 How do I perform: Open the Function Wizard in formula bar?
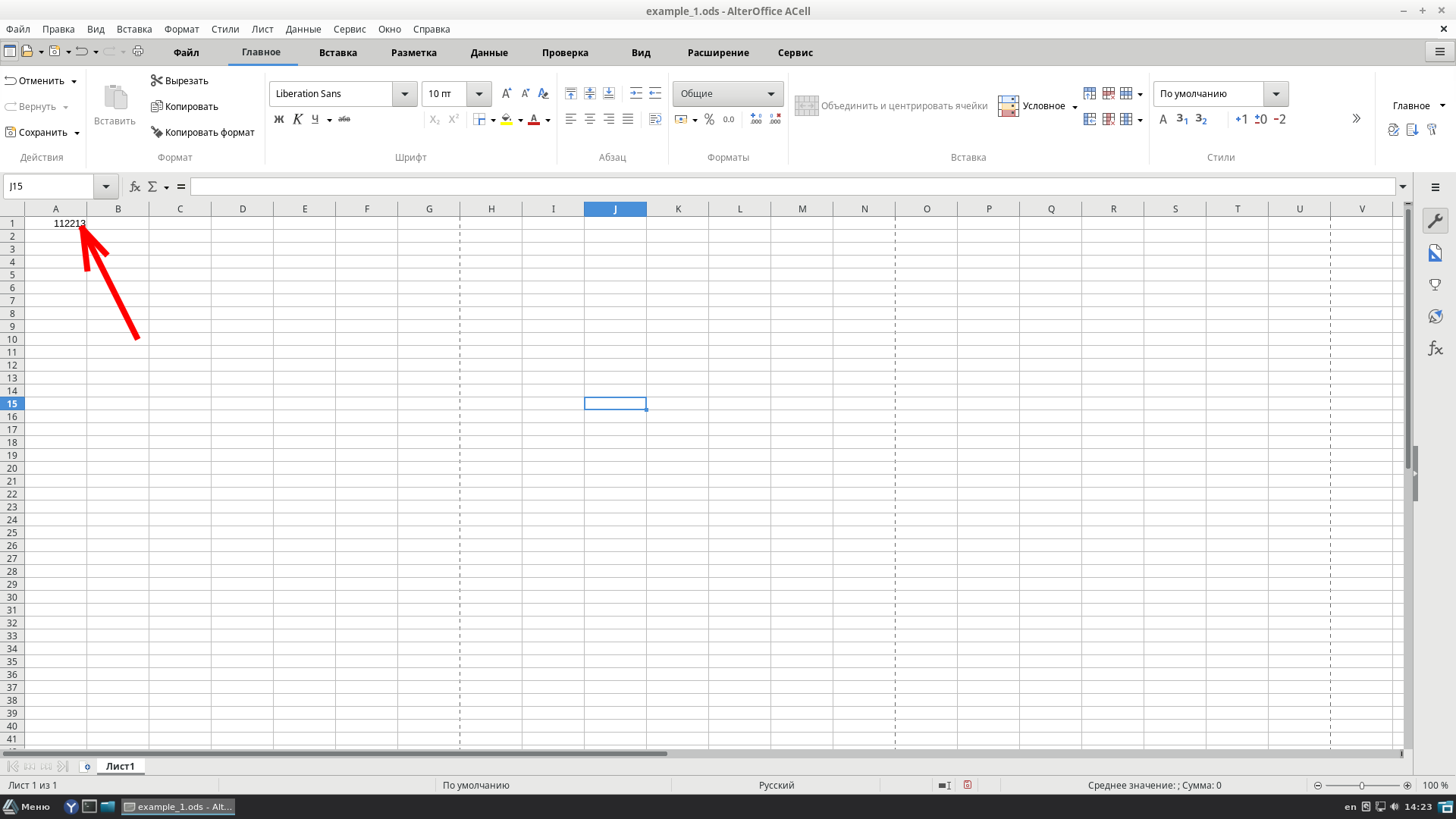click(135, 187)
